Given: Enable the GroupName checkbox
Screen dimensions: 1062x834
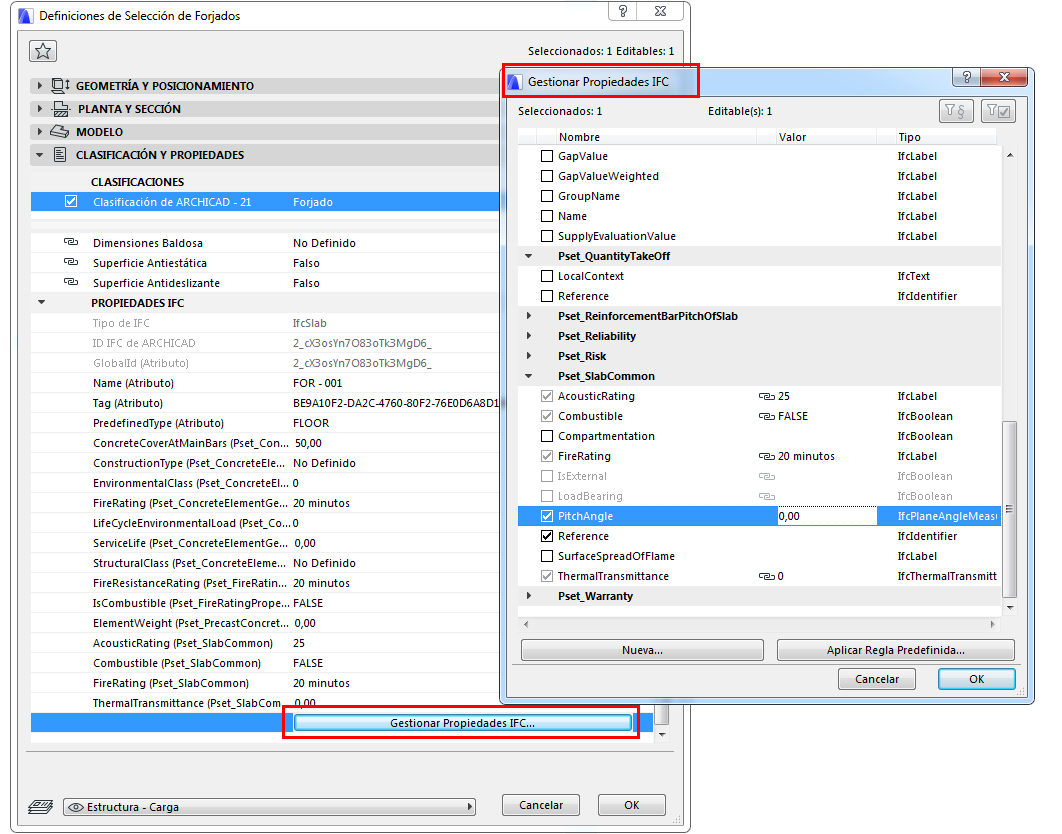Looking at the screenshot, I should (547, 196).
